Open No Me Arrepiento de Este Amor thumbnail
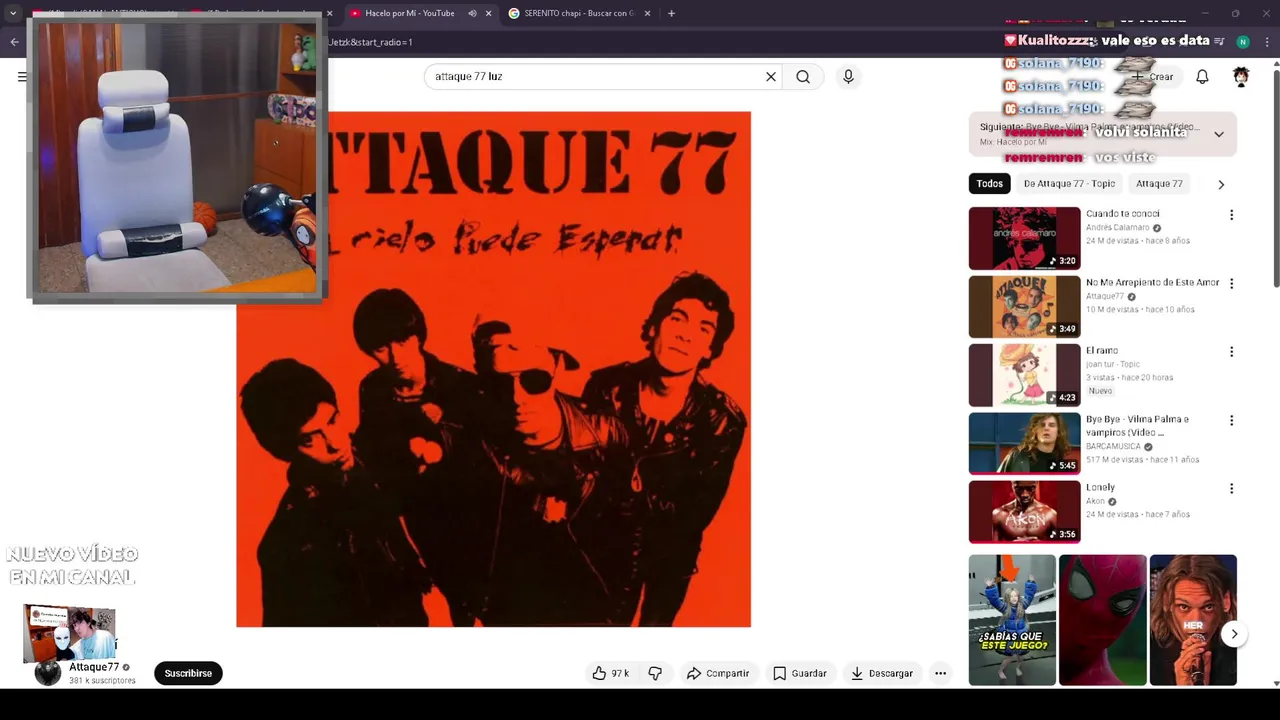The height and width of the screenshot is (720, 1280). coord(1024,307)
